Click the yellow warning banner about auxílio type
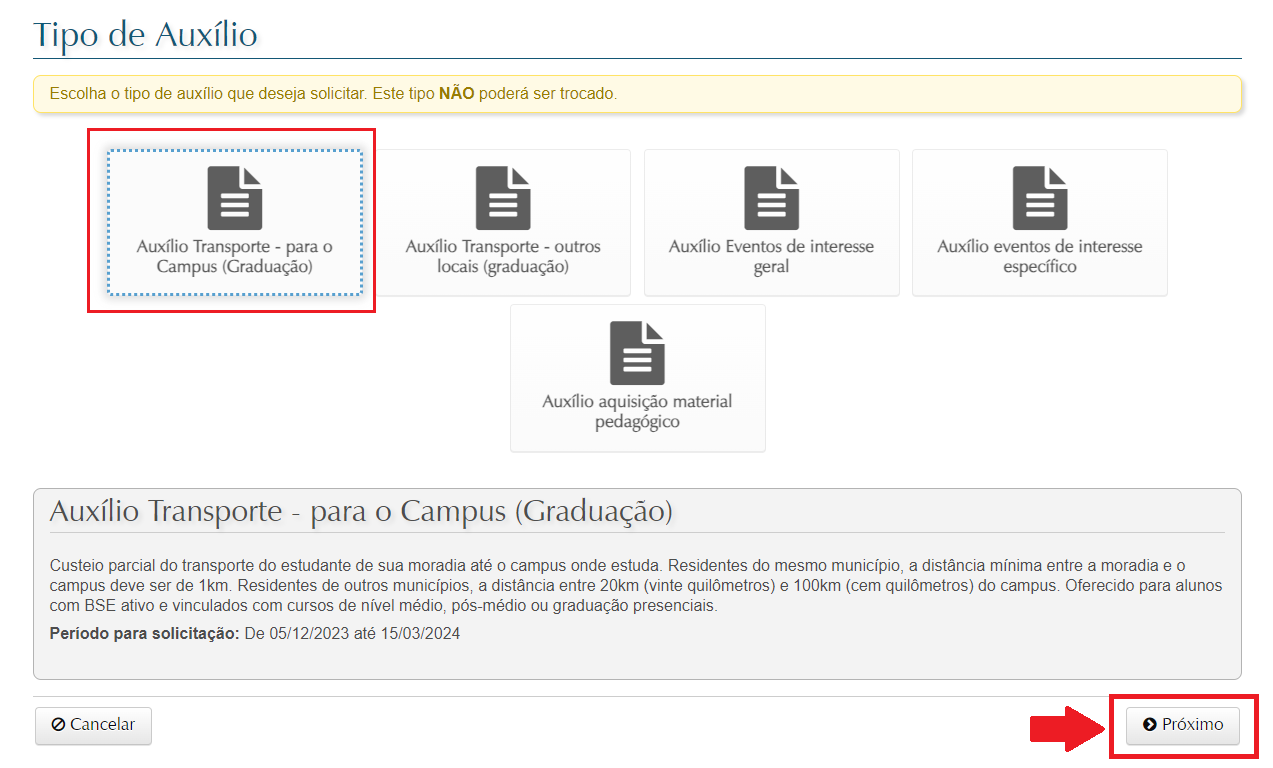Viewport: 1273px width, 768px height. (x=637, y=94)
